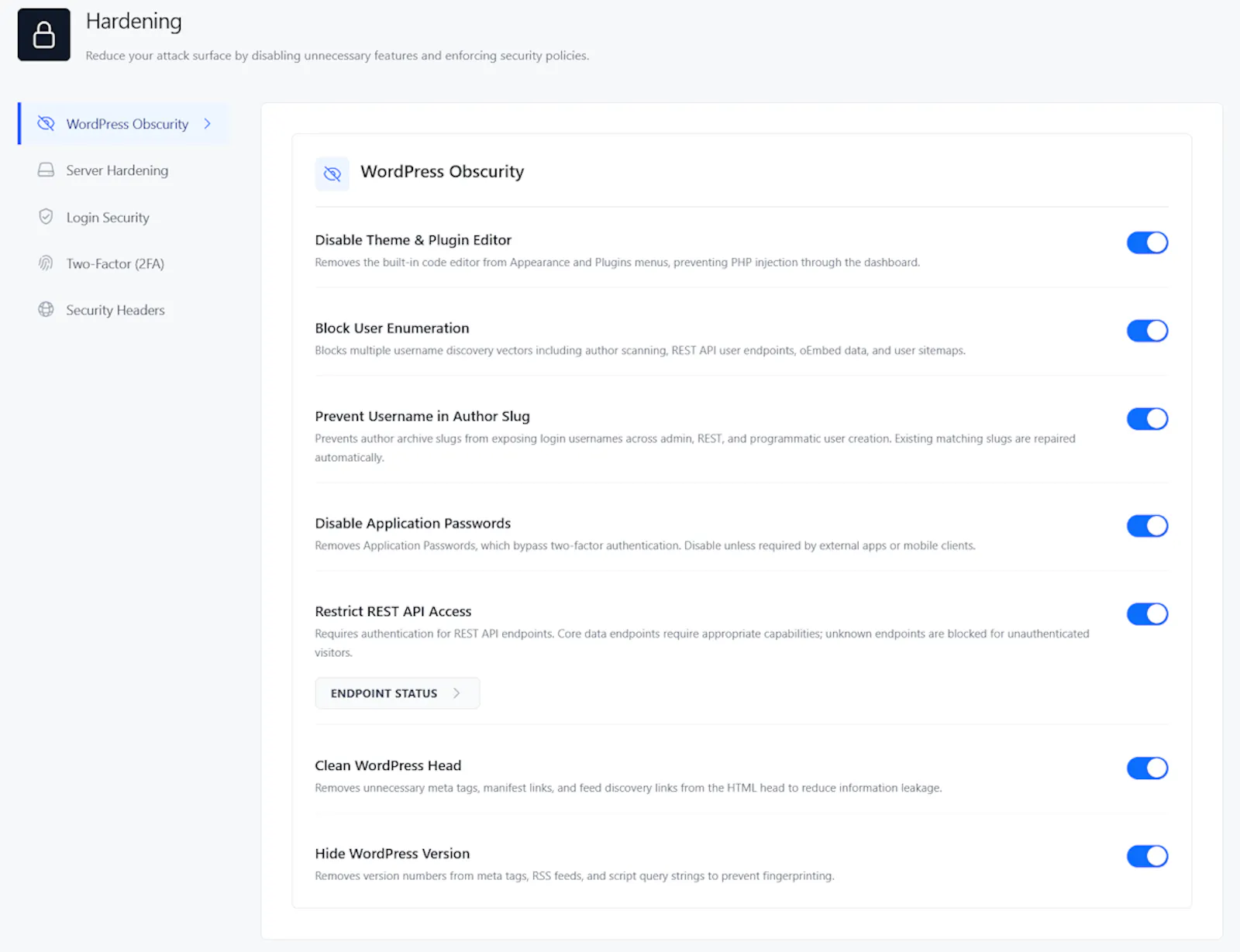Toggle Disable Theme & Plugin Editor switch
The image size is (1240, 952).
1147,242
